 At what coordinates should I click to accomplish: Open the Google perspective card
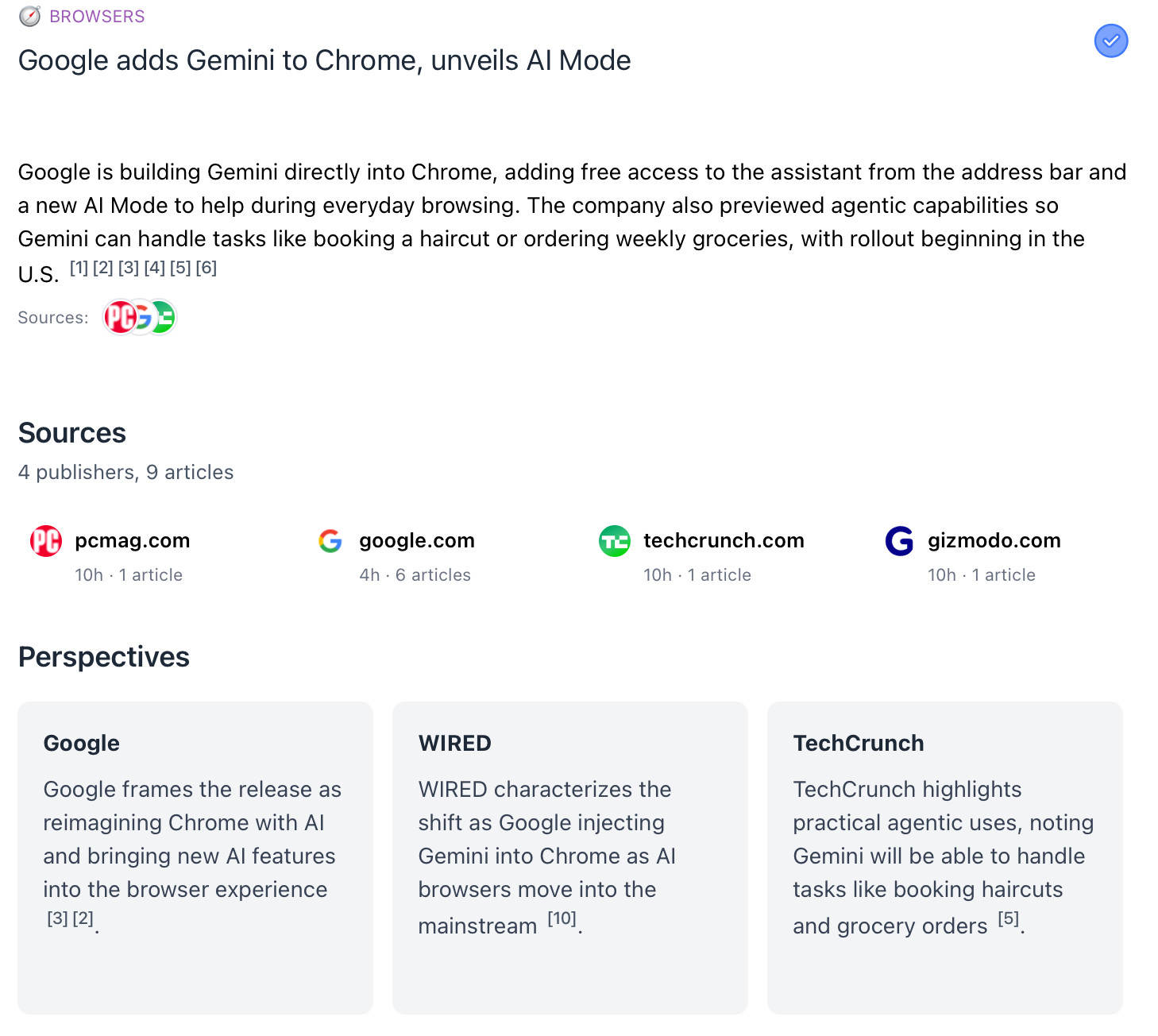(x=195, y=857)
